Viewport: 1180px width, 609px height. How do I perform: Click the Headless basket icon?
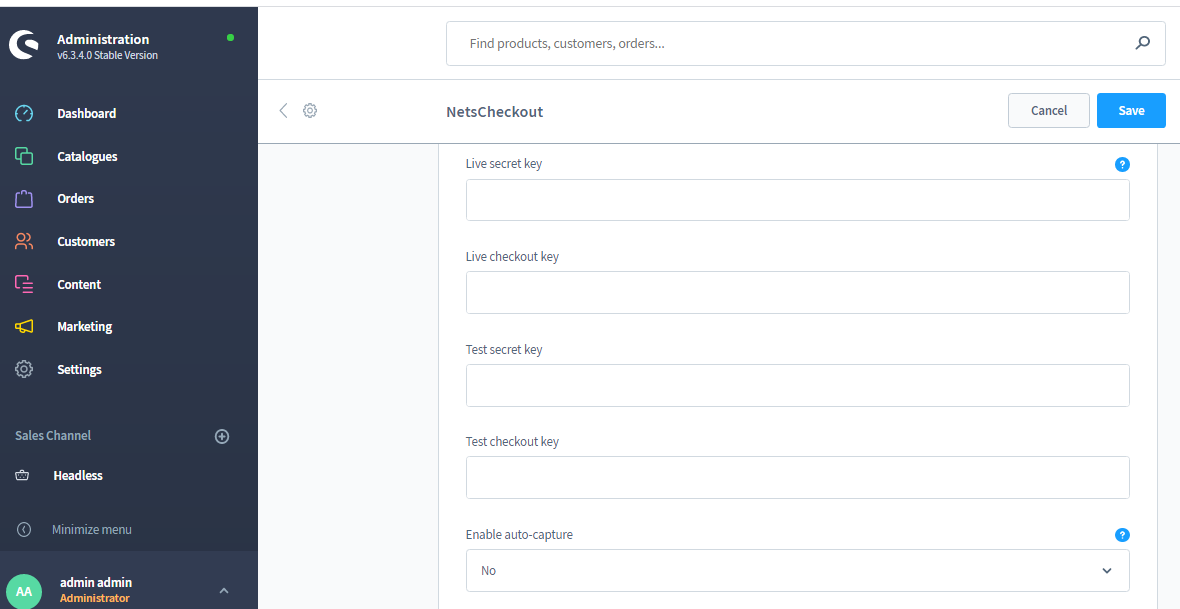[x=23, y=476]
